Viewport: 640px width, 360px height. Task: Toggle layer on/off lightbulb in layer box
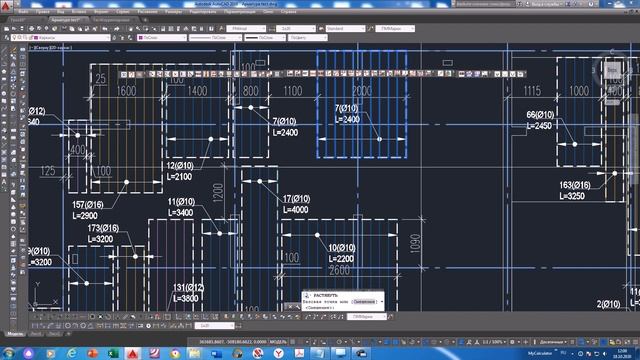(x=14, y=38)
